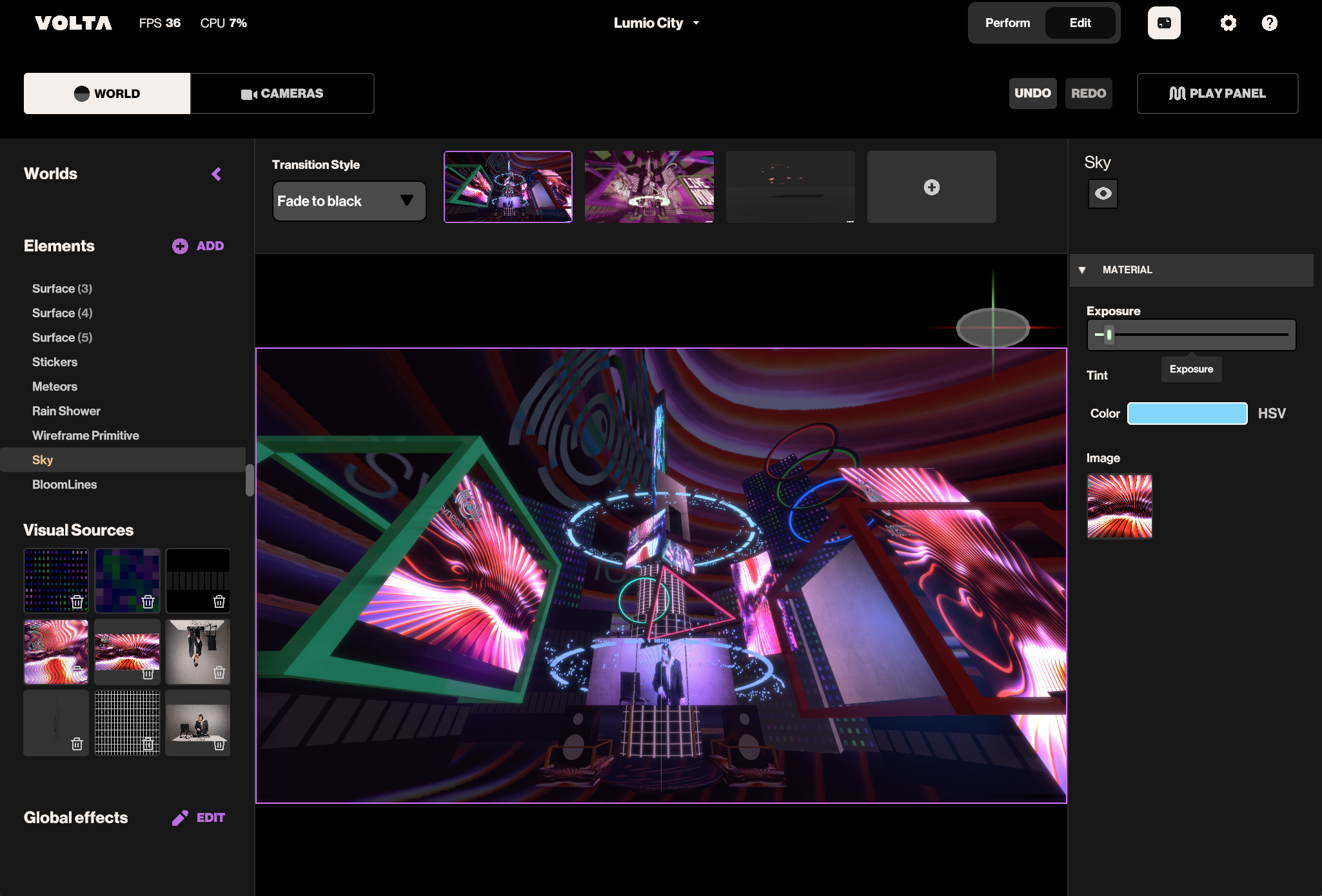This screenshot has height=896, width=1322.
Task: Collapse the MATERIAL section
Action: (x=1082, y=270)
